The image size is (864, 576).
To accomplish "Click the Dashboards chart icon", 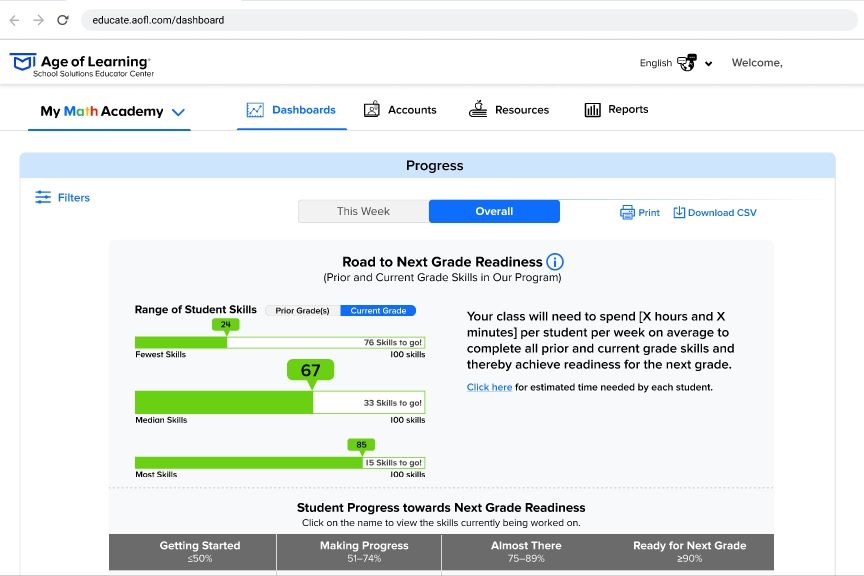I will point(255,110).
